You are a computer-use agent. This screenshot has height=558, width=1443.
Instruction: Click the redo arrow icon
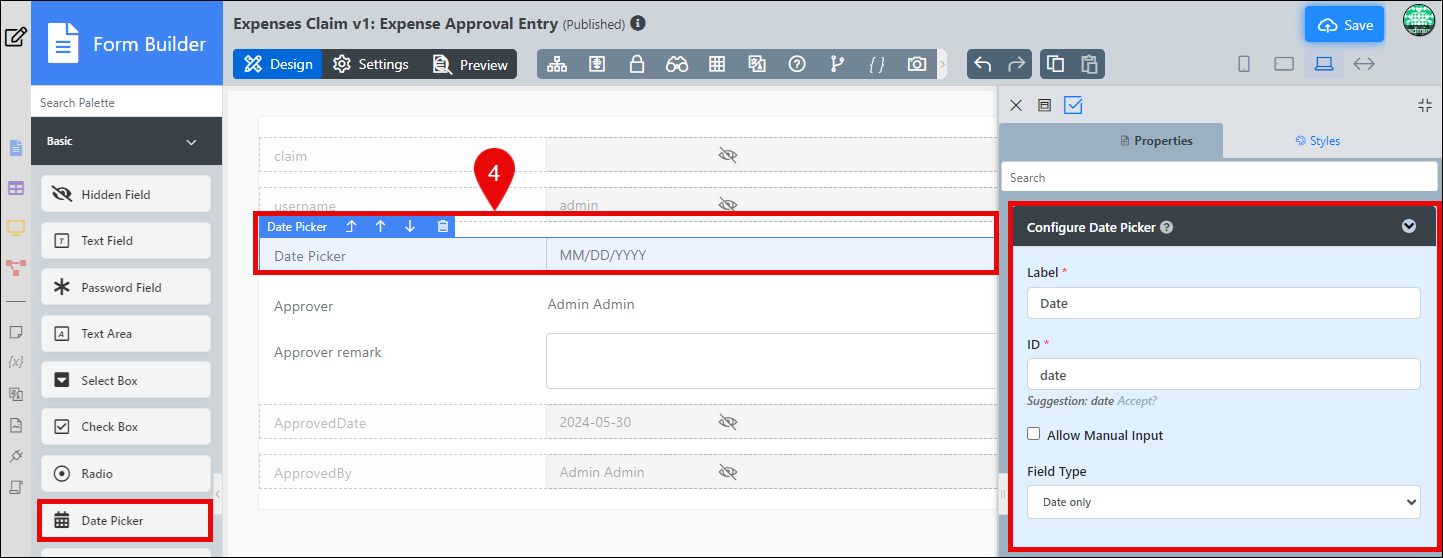coord(1017,64)
